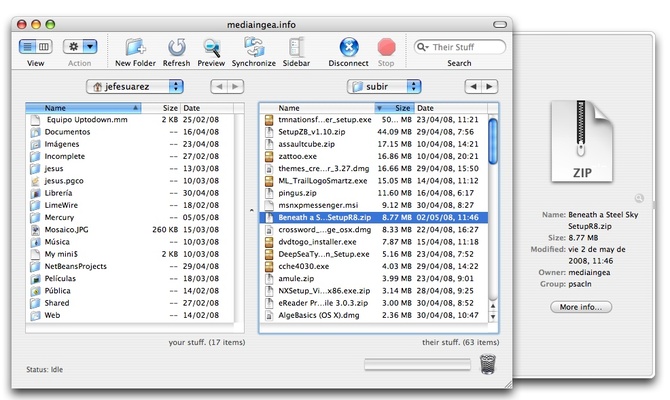This screenshot has width=670, height=400.
Task: Go forward in remote pane history
Action: click(490, 86)
